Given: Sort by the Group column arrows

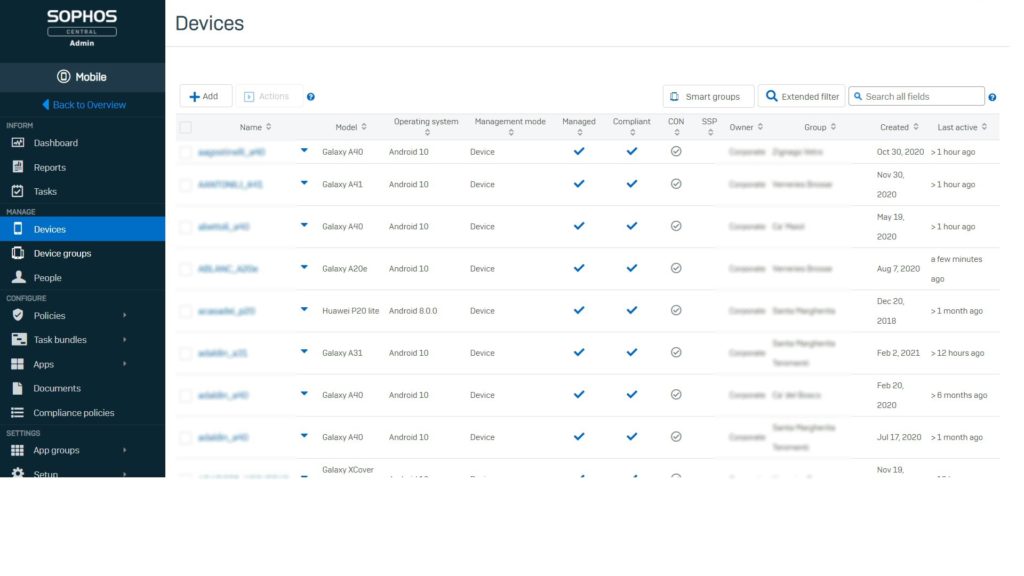Looking at the screenshot, I should 833,127.
